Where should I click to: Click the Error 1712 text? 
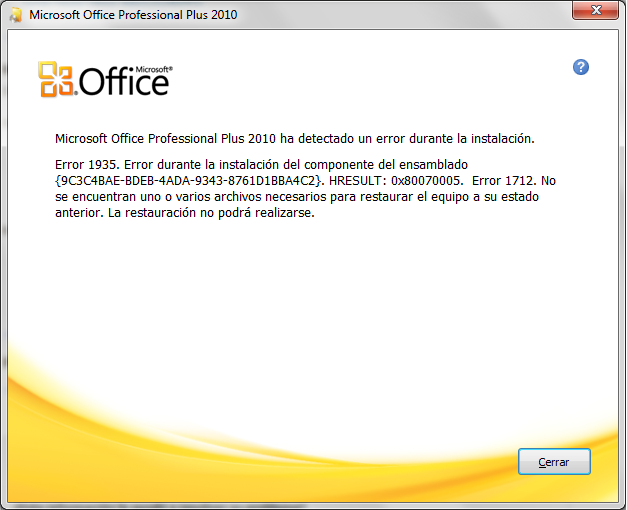point(503,181)
